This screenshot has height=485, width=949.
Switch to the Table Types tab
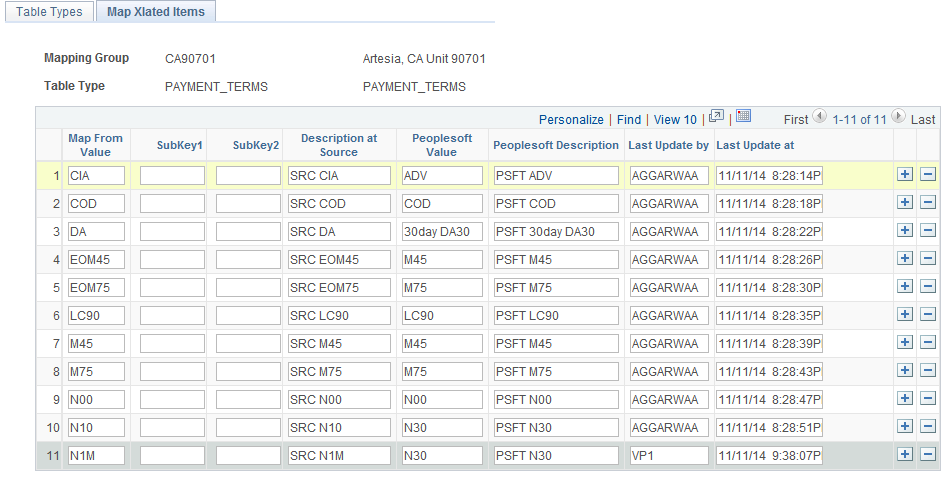click(x=50, y=12)
